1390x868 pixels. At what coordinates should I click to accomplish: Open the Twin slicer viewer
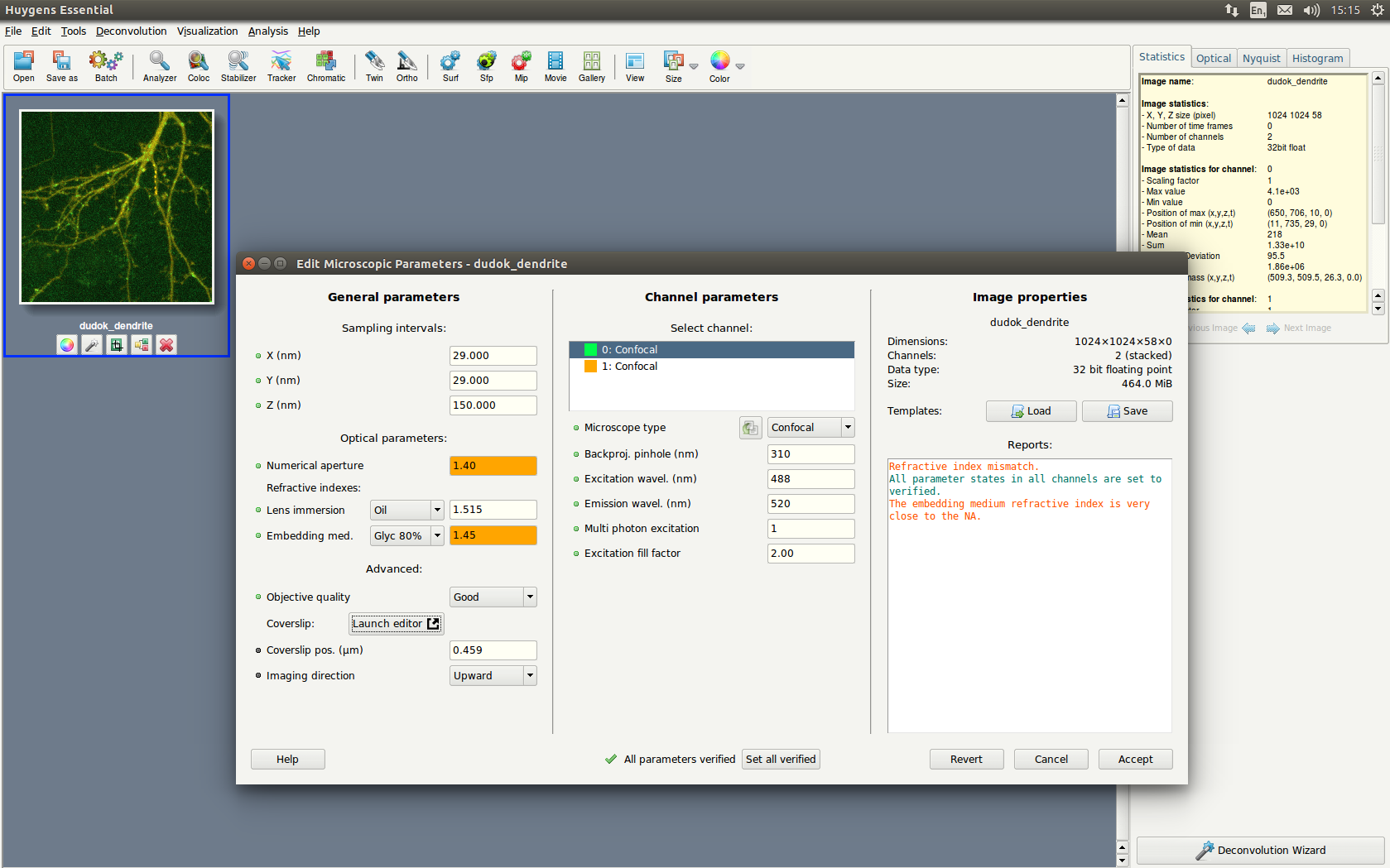pyautogui.click(x=374, y=65)
